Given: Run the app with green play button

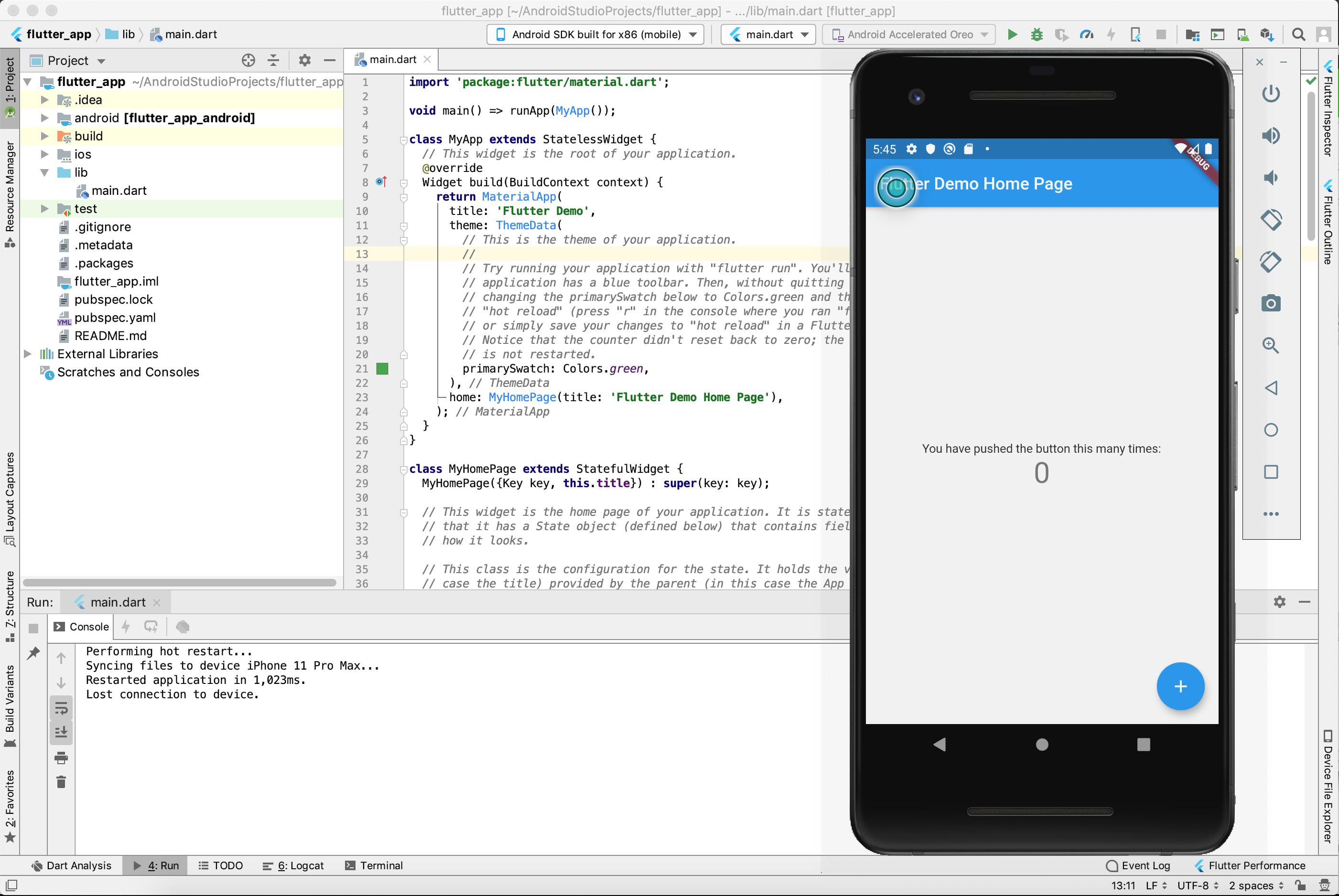Looking at the screenshot, I should 1012,34.
